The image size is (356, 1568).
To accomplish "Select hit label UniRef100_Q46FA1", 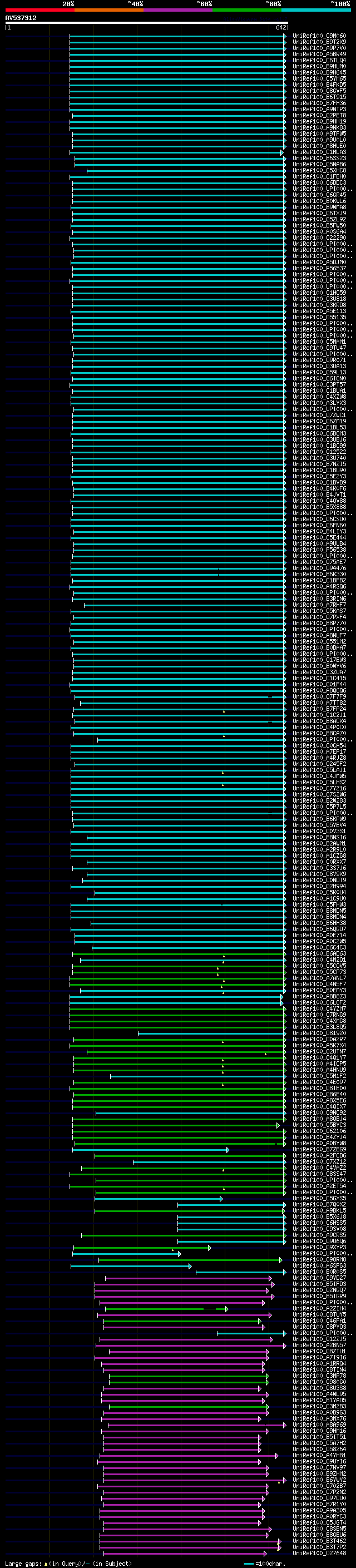I will (x=319, y=1321).
